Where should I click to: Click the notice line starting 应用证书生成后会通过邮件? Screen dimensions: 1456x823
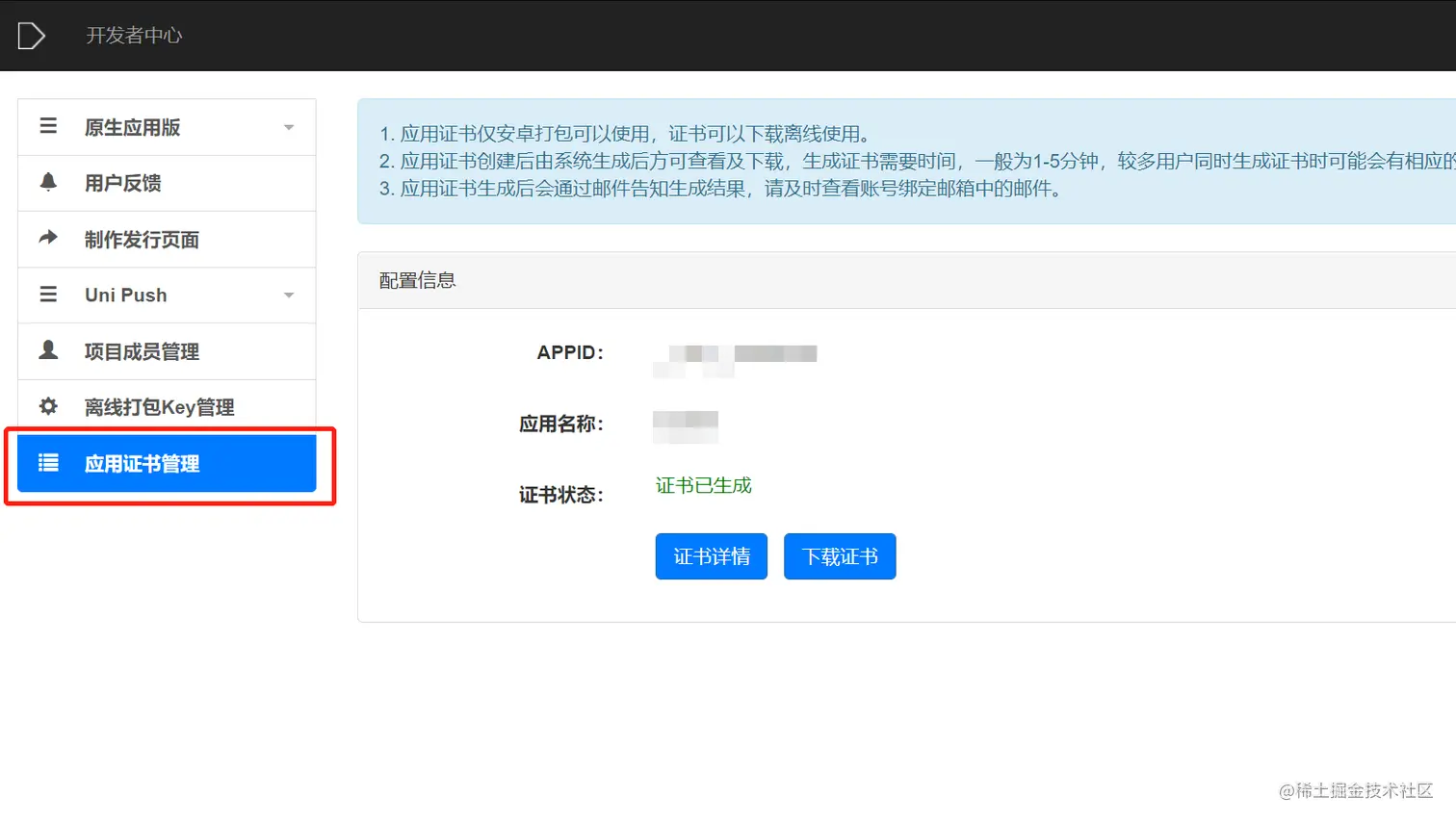720,189
